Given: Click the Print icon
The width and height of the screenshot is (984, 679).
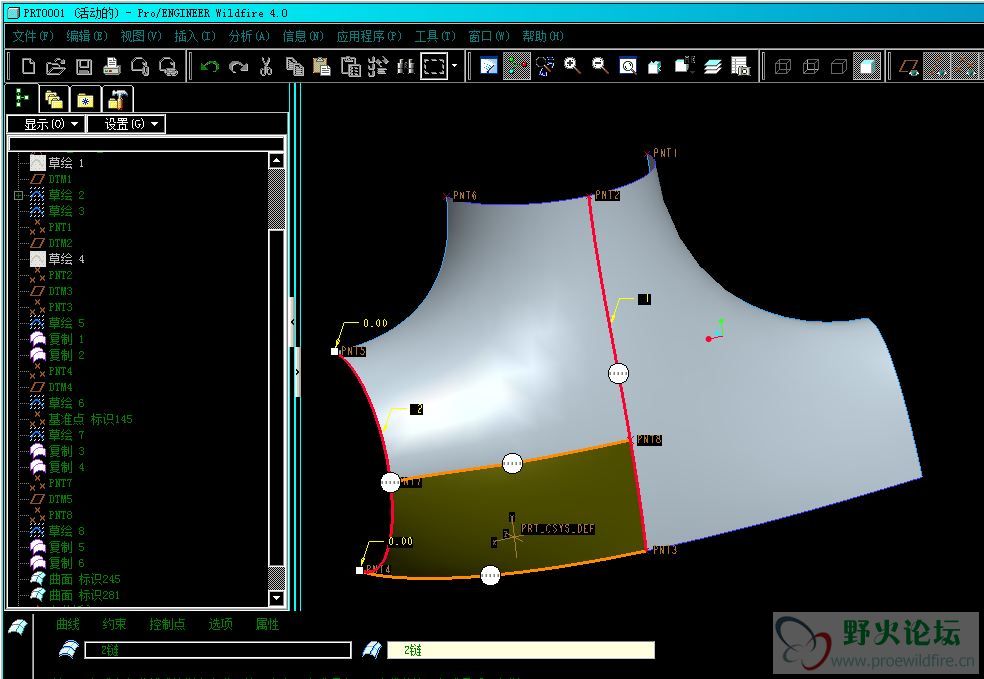Looking at the screenshot, I should (112, 66).
